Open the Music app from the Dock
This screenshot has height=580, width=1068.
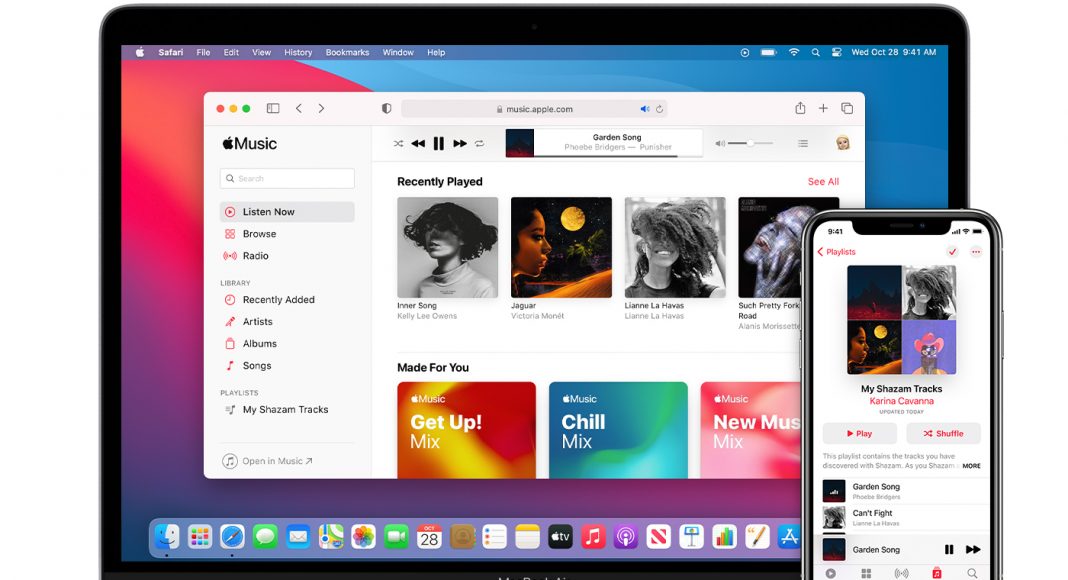(593, 537)
